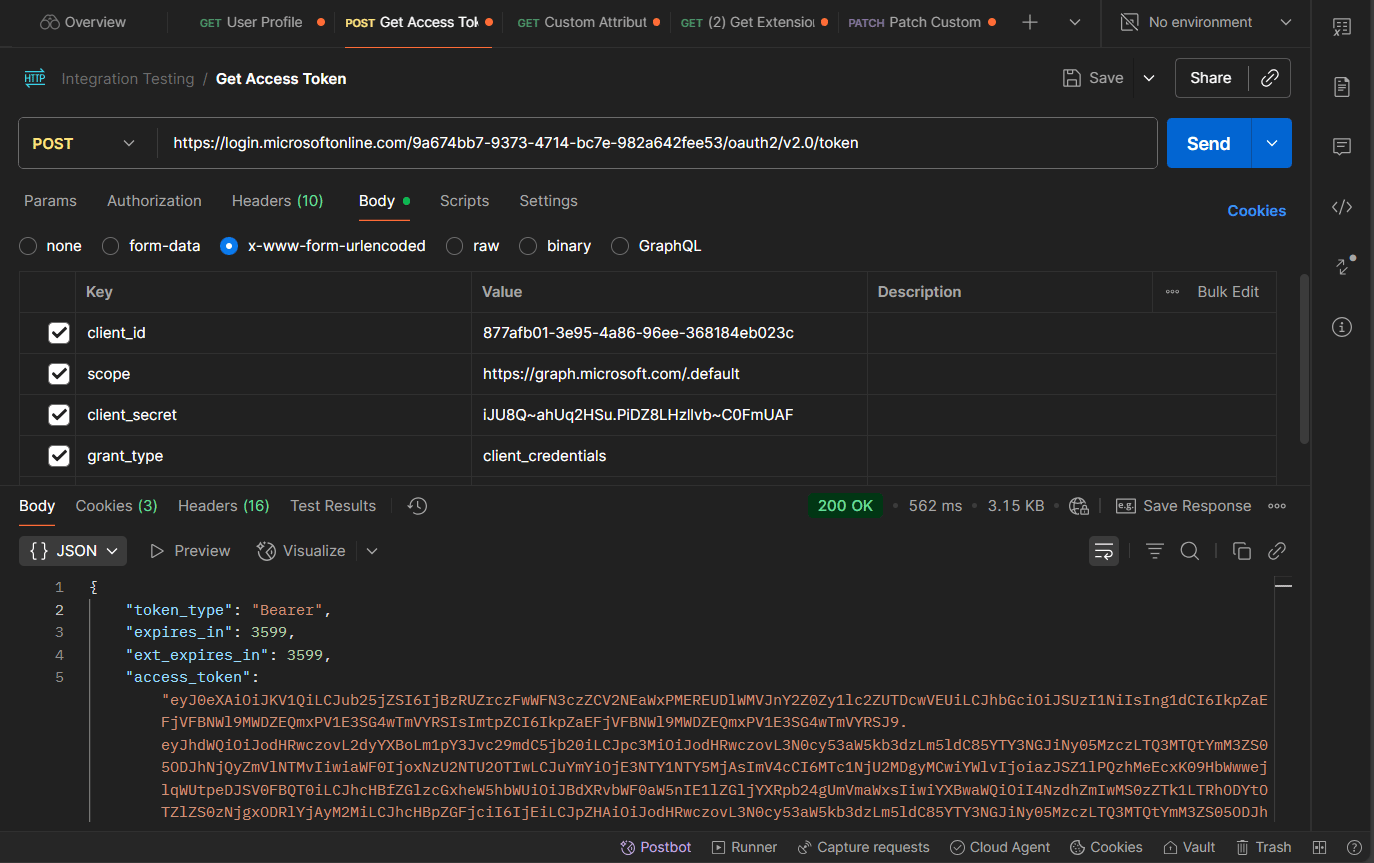Open the comments icon in right sidebar
1374x863 pixels.
click(1342, 147)
